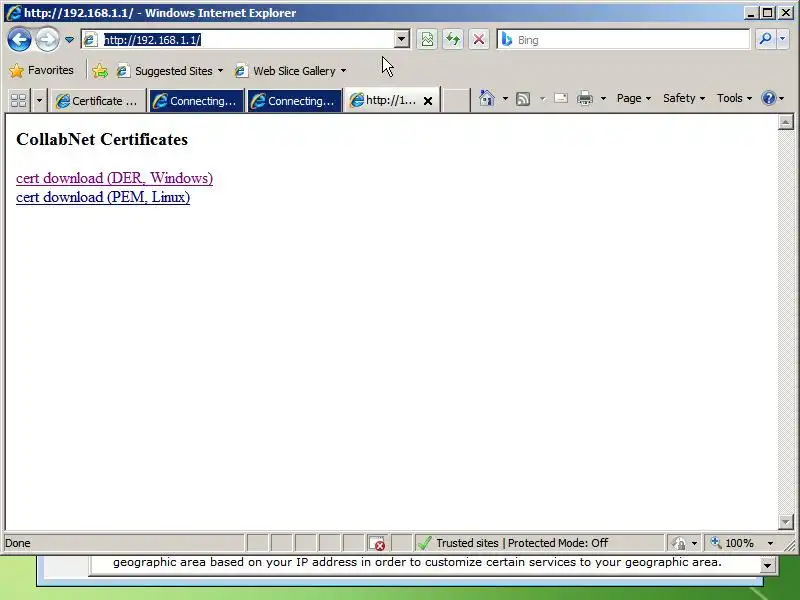This screenshot has height=600, width=800.
Task: Switch to the first Connecting tab
Action: coord(196,101)
